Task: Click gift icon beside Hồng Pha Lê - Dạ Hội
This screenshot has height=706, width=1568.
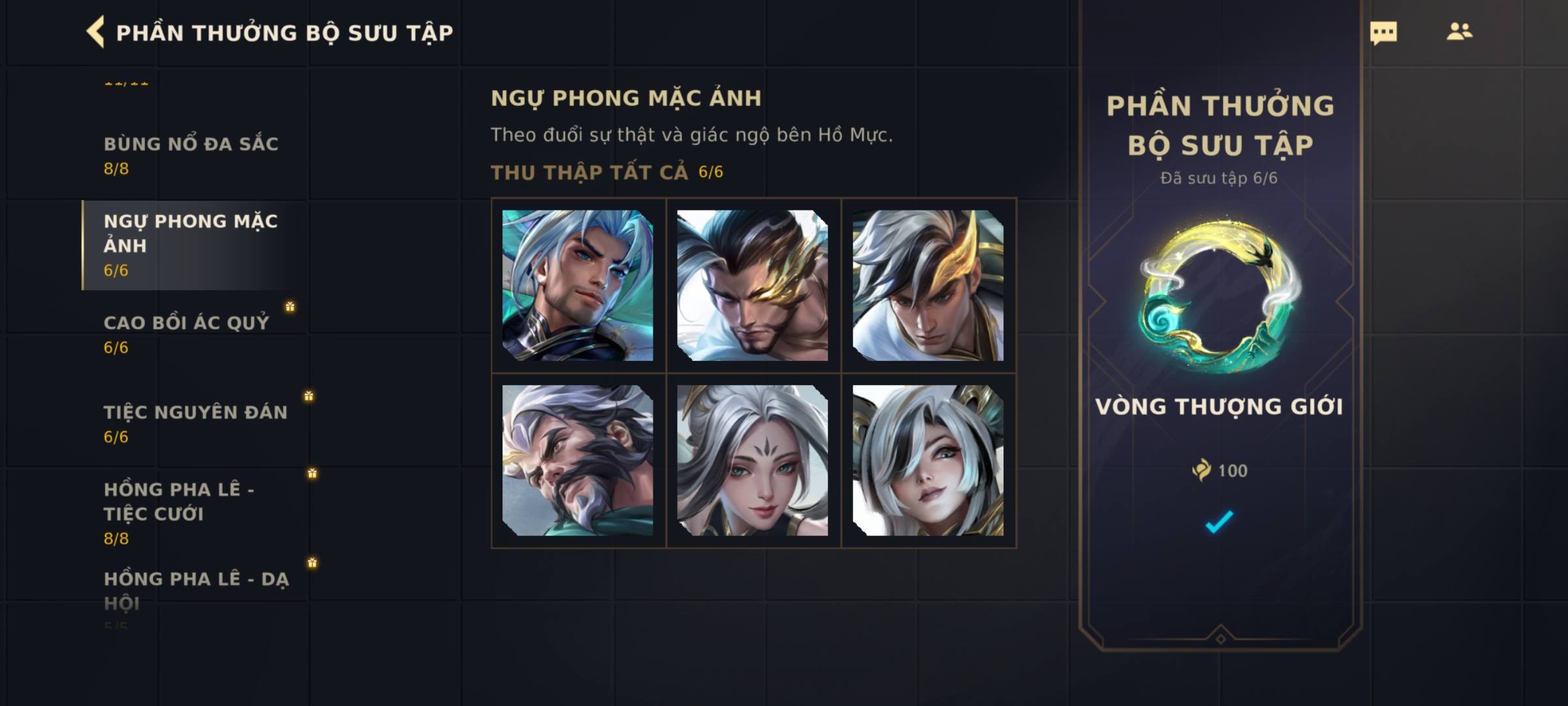Action: [312, 563]
